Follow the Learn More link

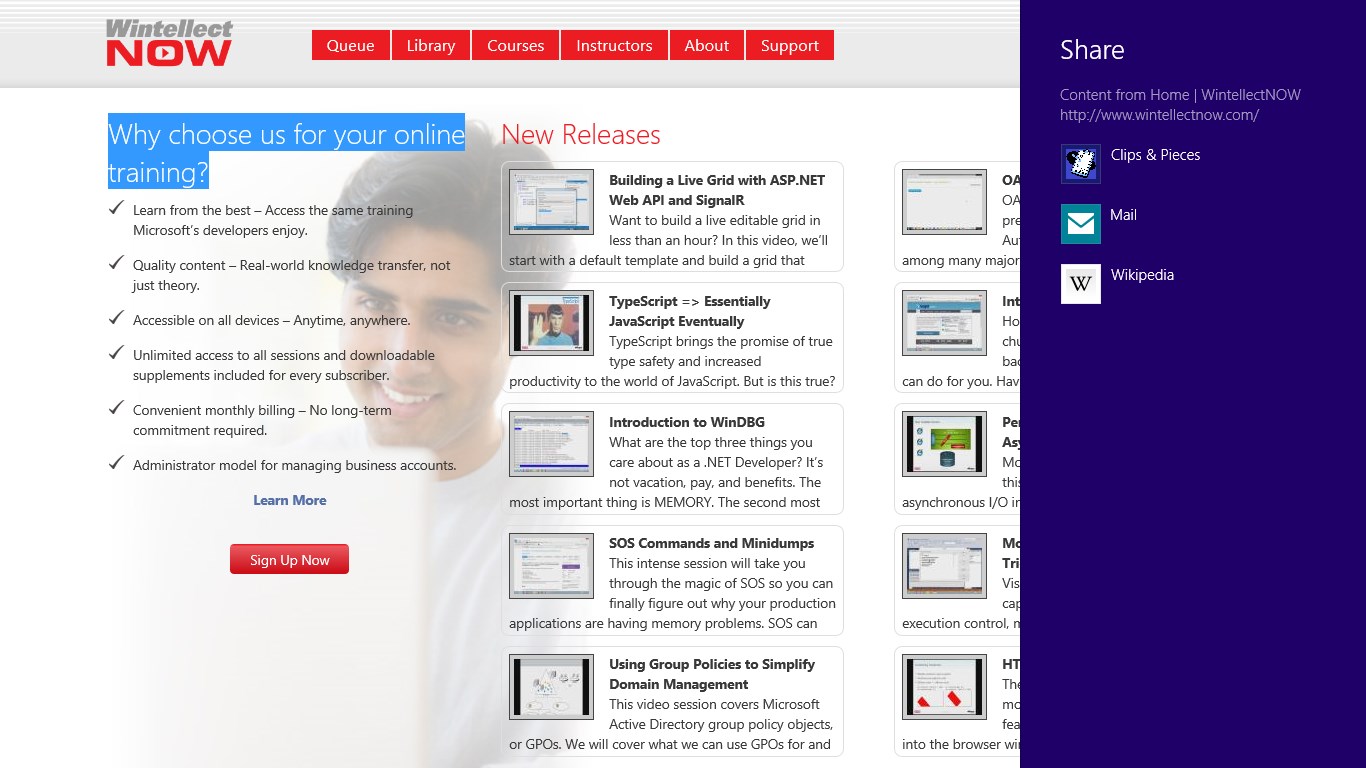click(290, 500)
